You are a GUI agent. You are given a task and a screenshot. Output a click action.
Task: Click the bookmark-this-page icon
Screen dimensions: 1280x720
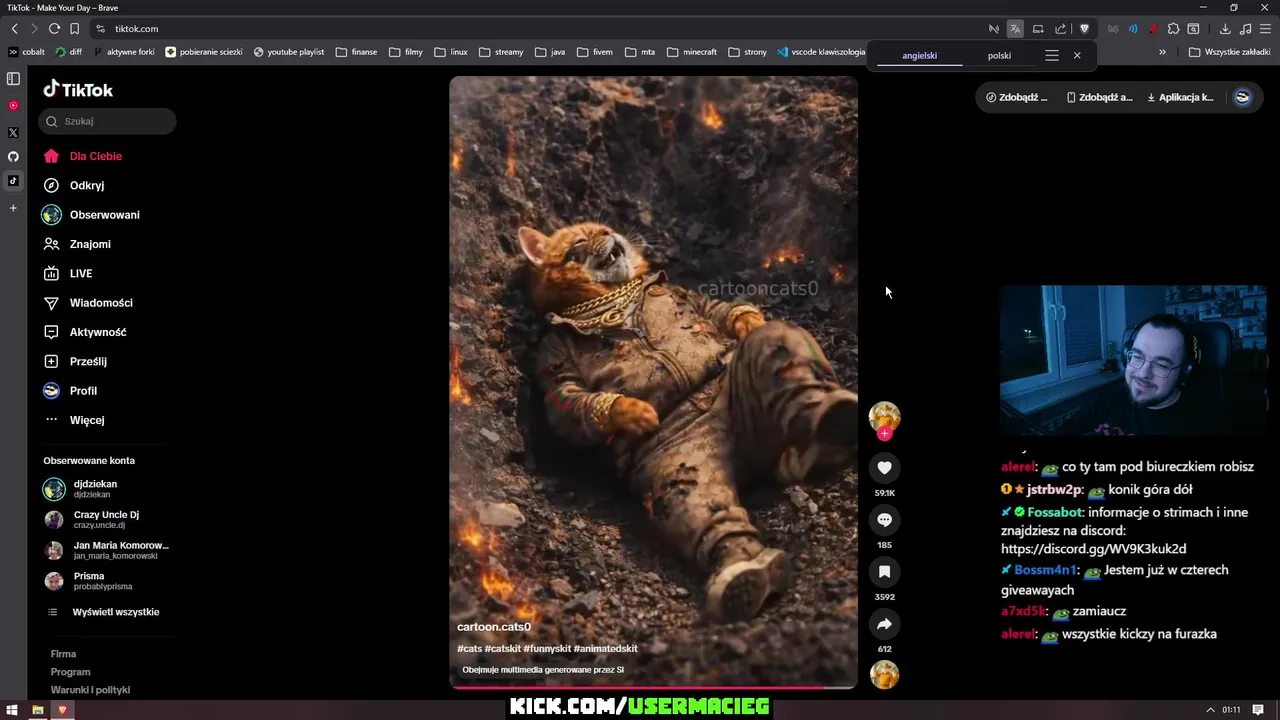(x=74, y=29)
